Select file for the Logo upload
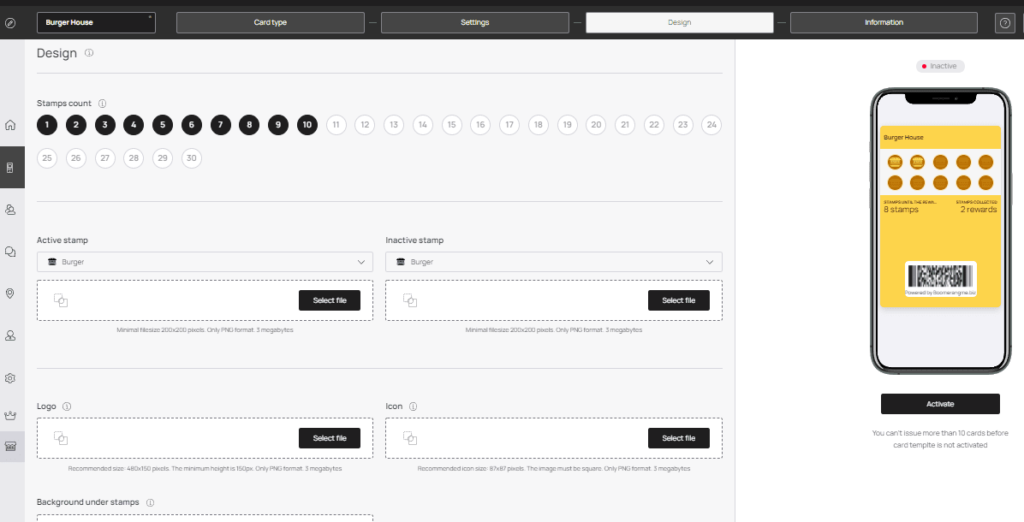Viewport: 1024px width, 522px height. (x=329, y=438)
